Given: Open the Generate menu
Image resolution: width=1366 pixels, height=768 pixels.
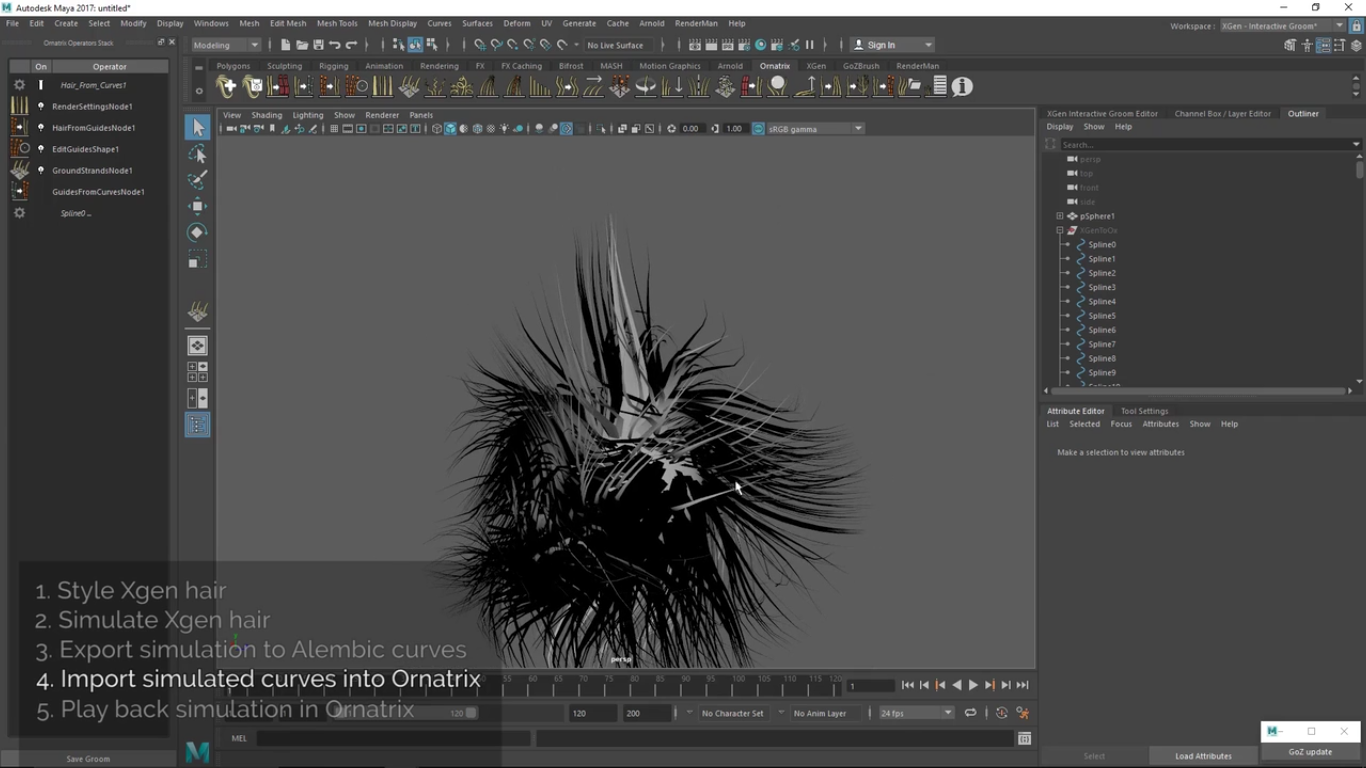Looking at the screenshot, I should tap(579, 23).
